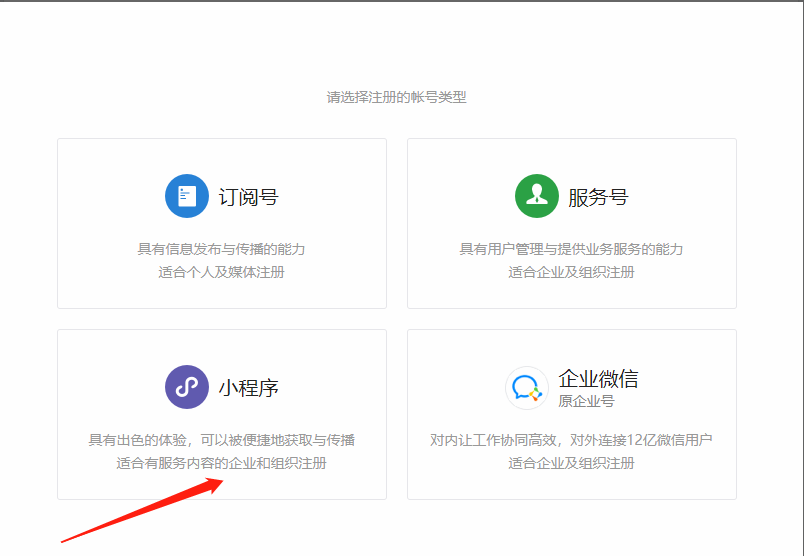This screenshot has width=804, height=556.
Task: Click the red arrow annotation
Action: [x=140, y=510]
